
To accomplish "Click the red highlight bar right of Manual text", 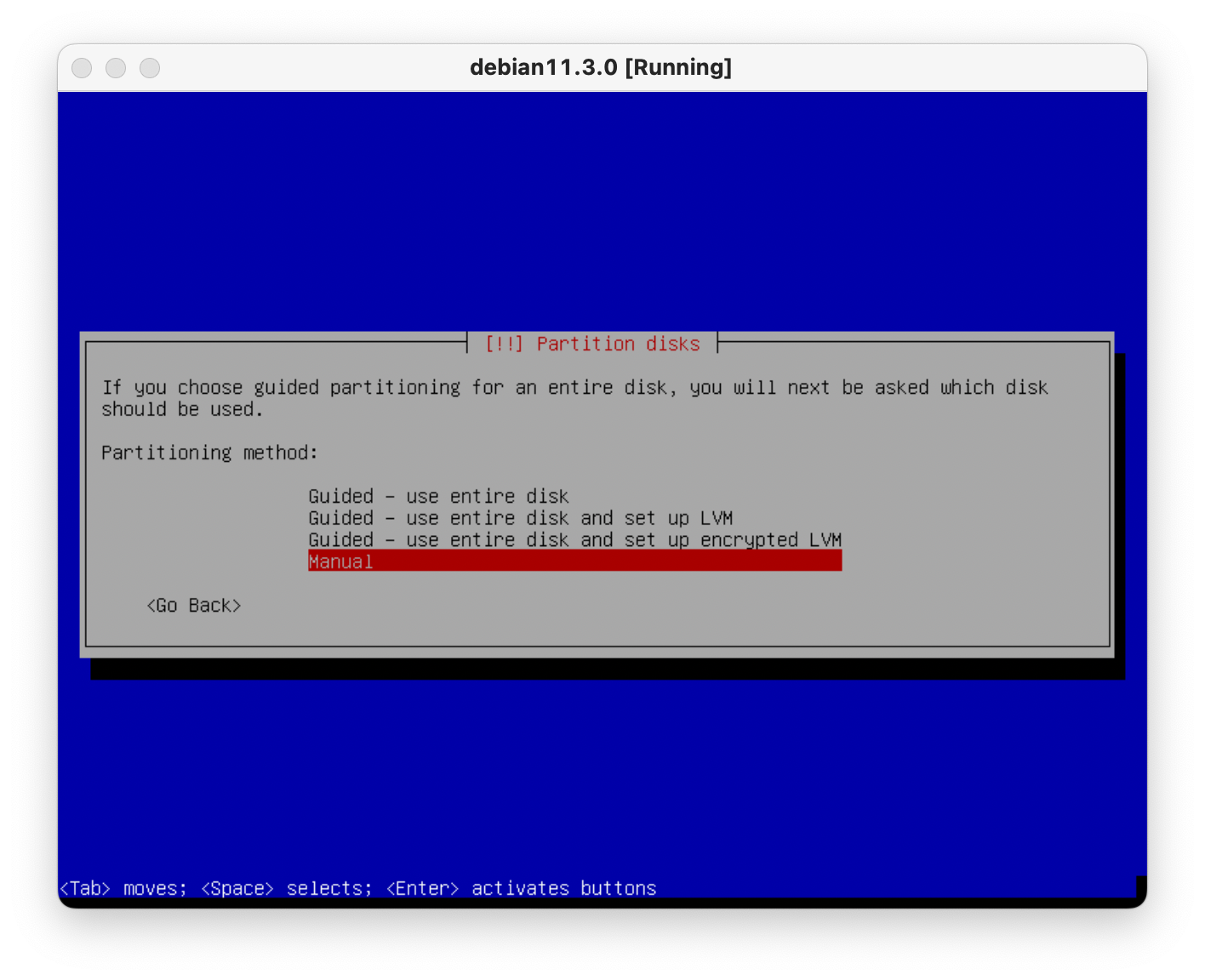I will coord(638,561).
